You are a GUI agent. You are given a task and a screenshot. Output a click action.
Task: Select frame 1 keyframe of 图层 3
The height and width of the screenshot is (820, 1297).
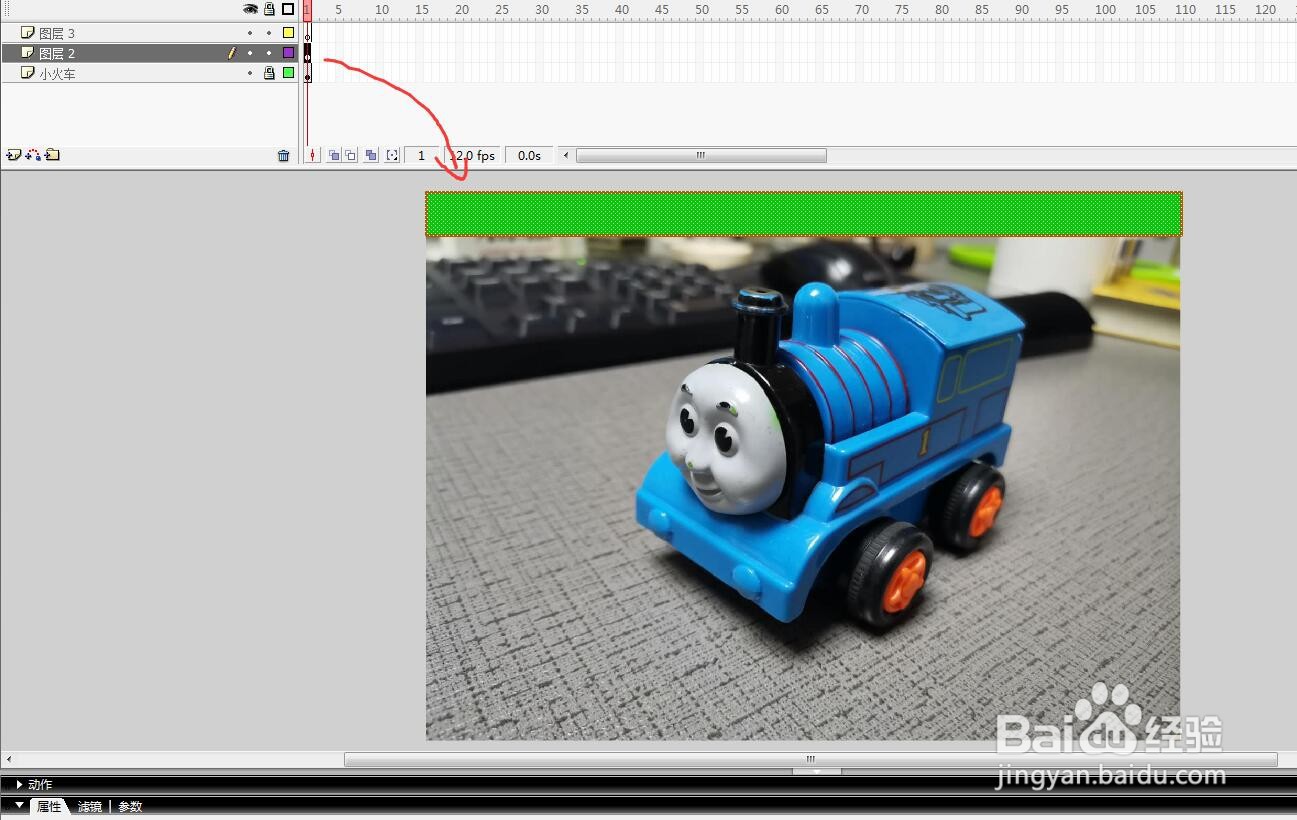tap(308, 33)
